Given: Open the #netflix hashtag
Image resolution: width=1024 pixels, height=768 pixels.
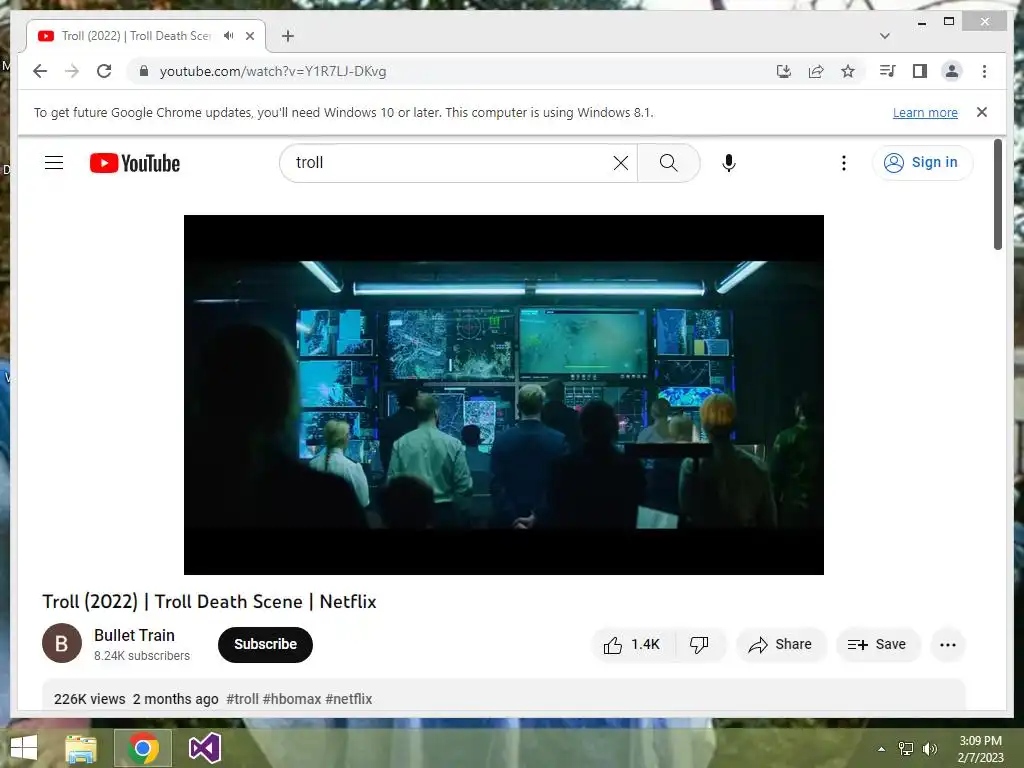Looking at the screenshot, I should click(349, 699).
